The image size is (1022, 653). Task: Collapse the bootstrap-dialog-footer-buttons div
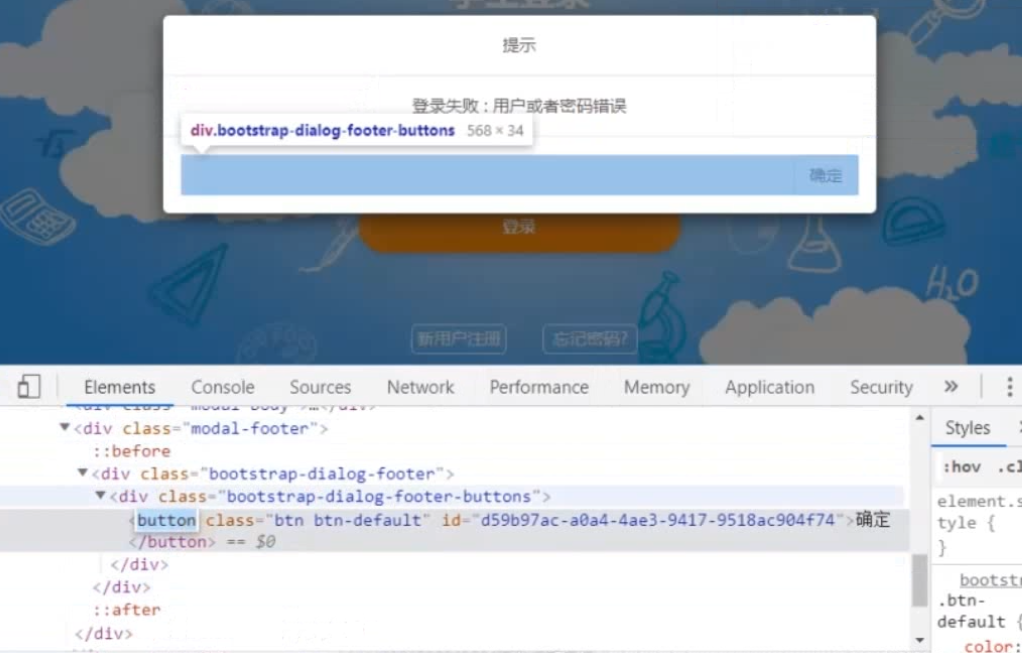click(100, 496)
